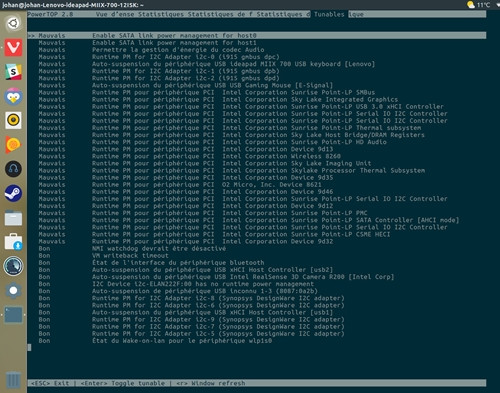The width and height of the screenshot is (500, 393).
Task: Click the weather indicator showing 11°C
Action: 479,5
